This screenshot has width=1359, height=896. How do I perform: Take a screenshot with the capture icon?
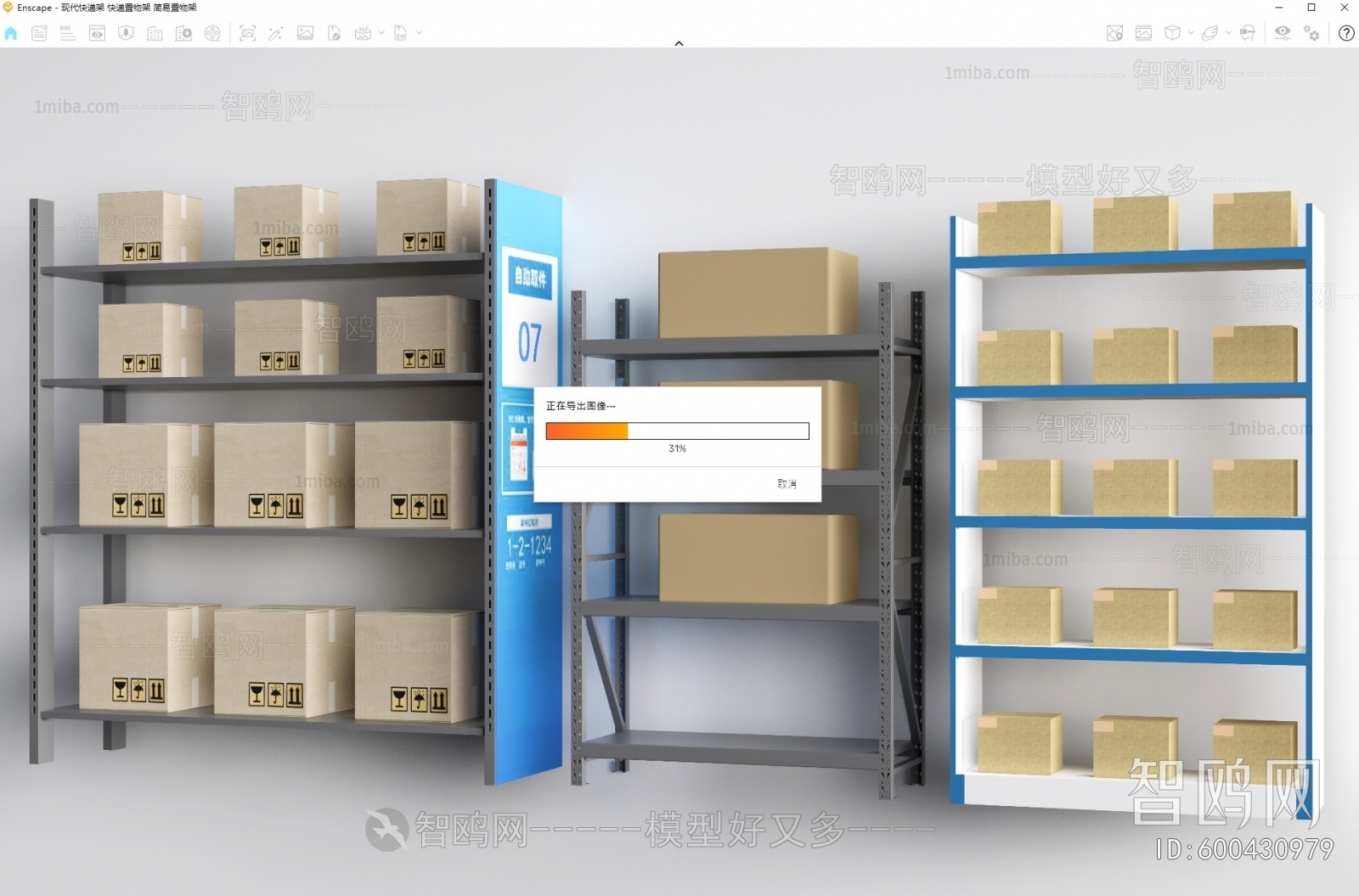(249, 34)
